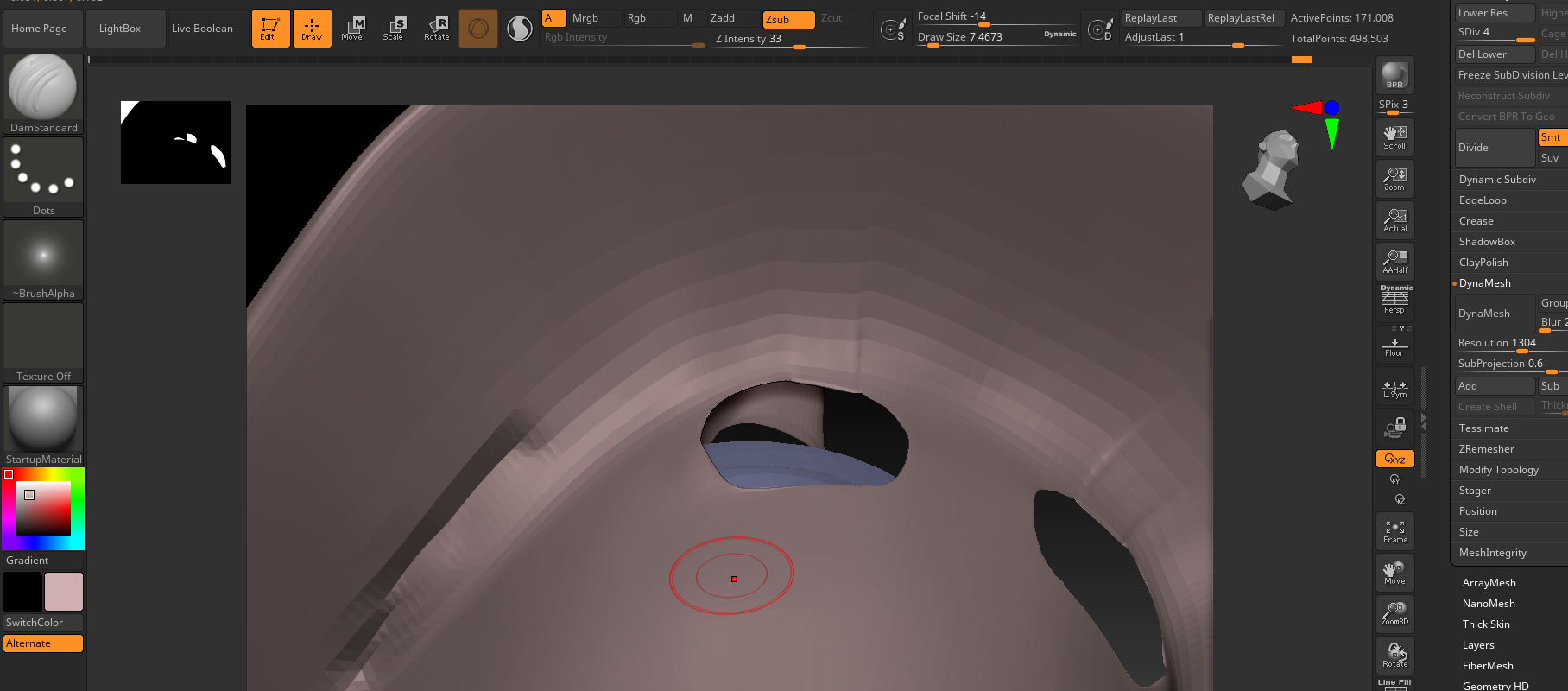
Task: Expand the ZRemesher section
Action: pos(1486,449)
